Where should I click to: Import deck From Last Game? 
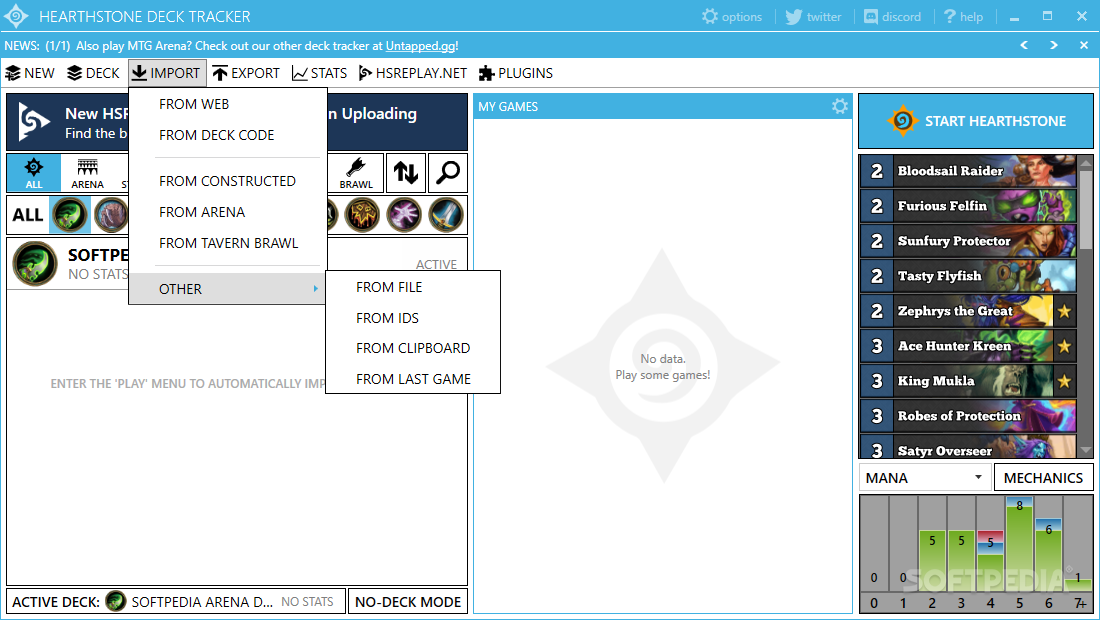tap(412, 379)
